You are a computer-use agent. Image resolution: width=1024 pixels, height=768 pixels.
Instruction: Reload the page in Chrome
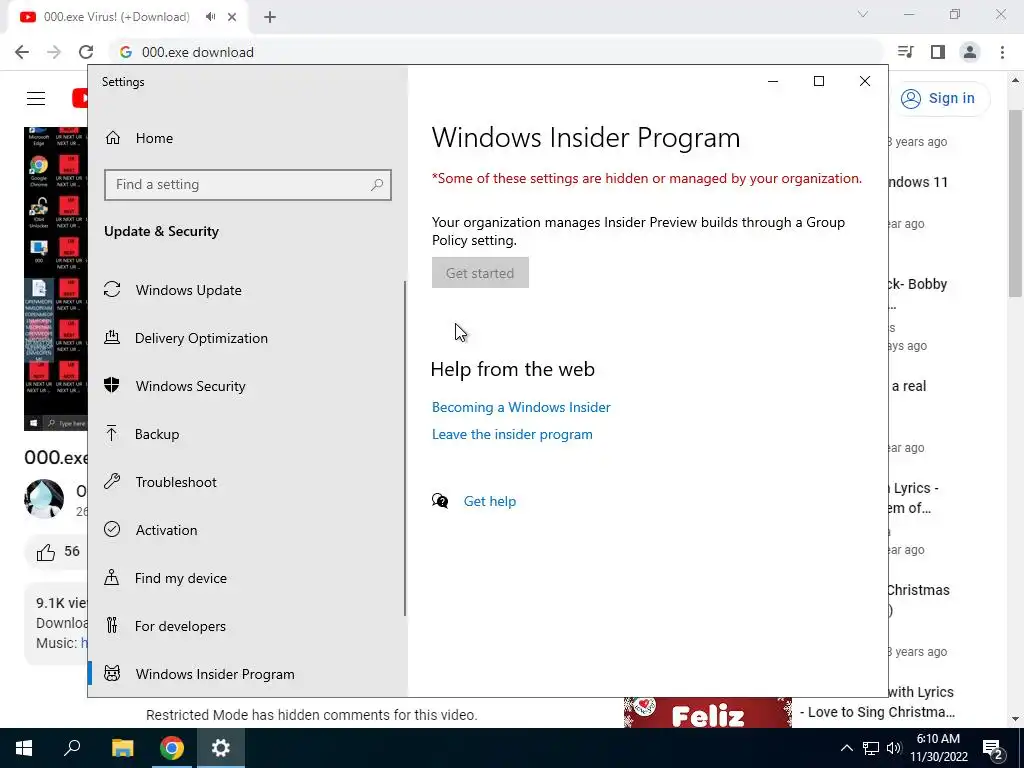[86, 52]
